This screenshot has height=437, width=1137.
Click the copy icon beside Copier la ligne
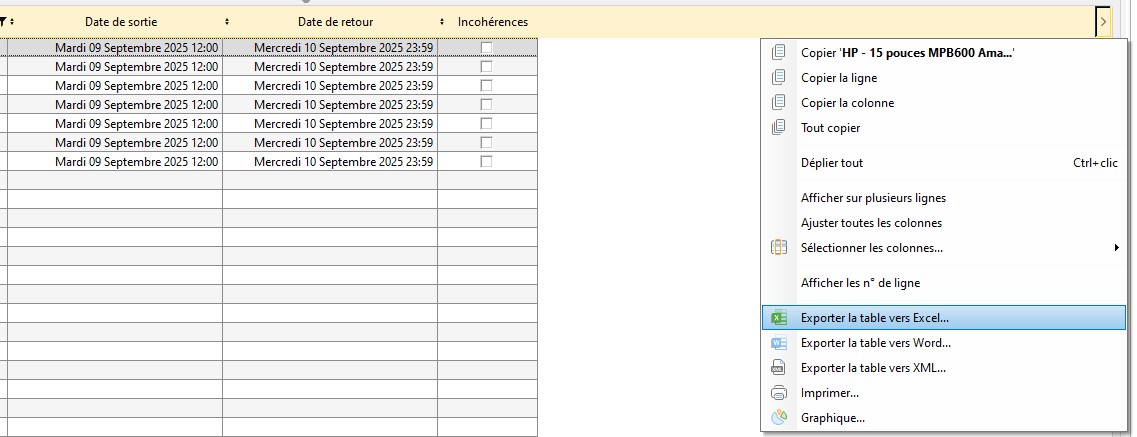tap(779, 78)
